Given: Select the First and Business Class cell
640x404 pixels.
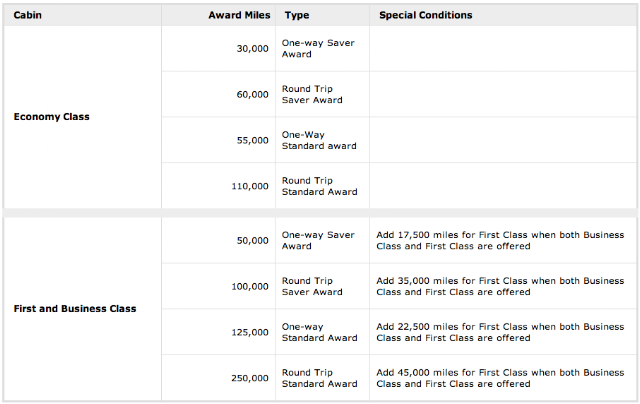Looking at the screenshot, I should coord(75,308).
